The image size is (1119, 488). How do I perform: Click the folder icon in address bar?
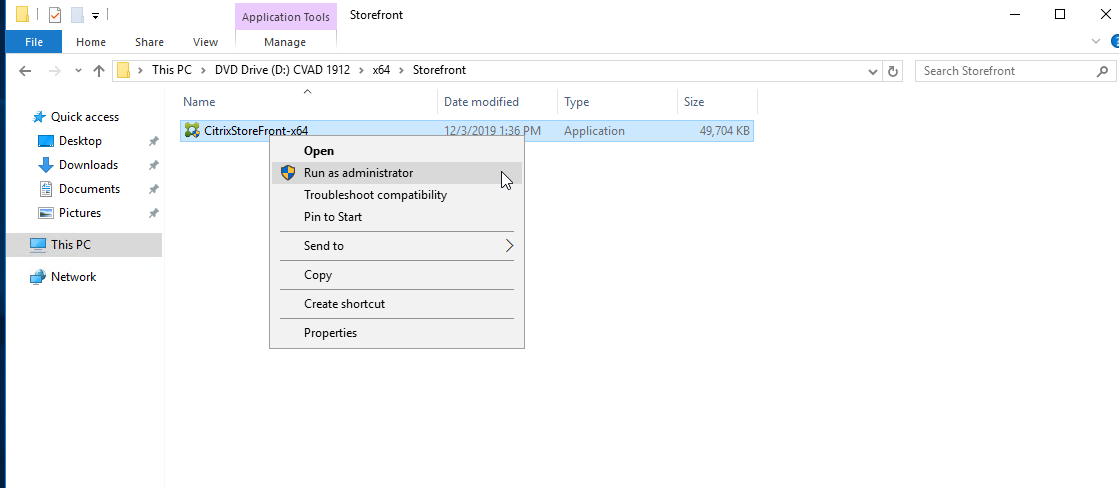123,71
